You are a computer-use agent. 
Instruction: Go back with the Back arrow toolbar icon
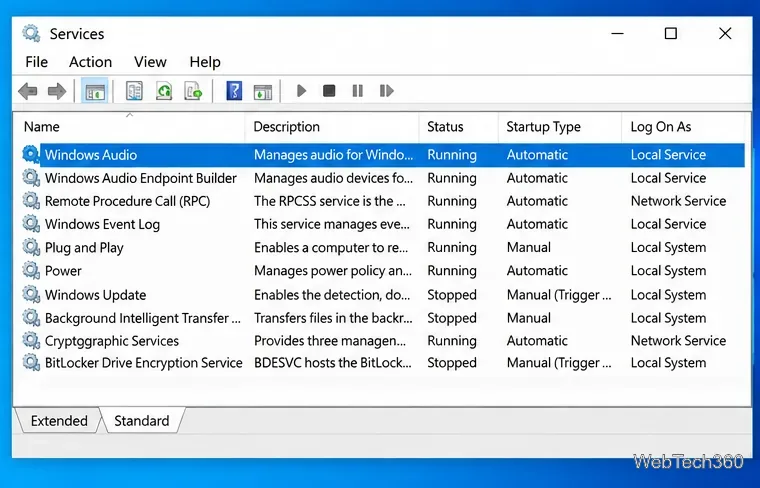(28, 91)
